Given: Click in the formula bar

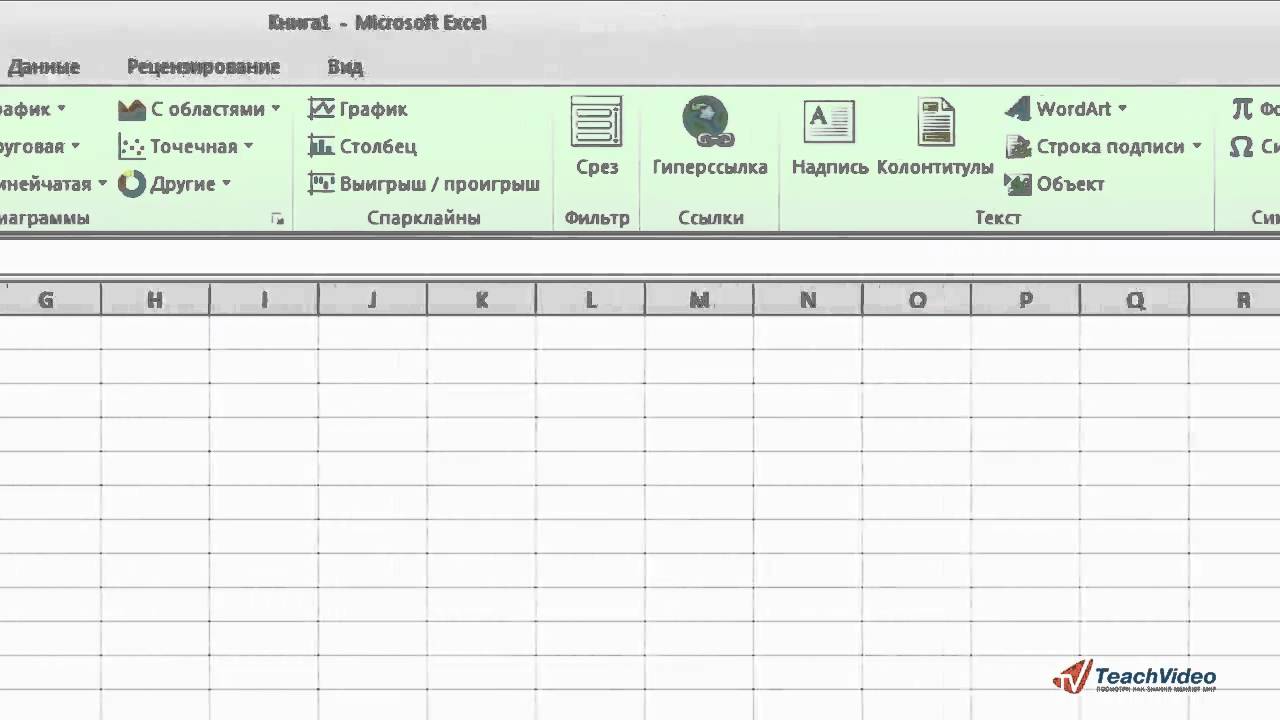Looking at the screenshot, I should (640, 258).
